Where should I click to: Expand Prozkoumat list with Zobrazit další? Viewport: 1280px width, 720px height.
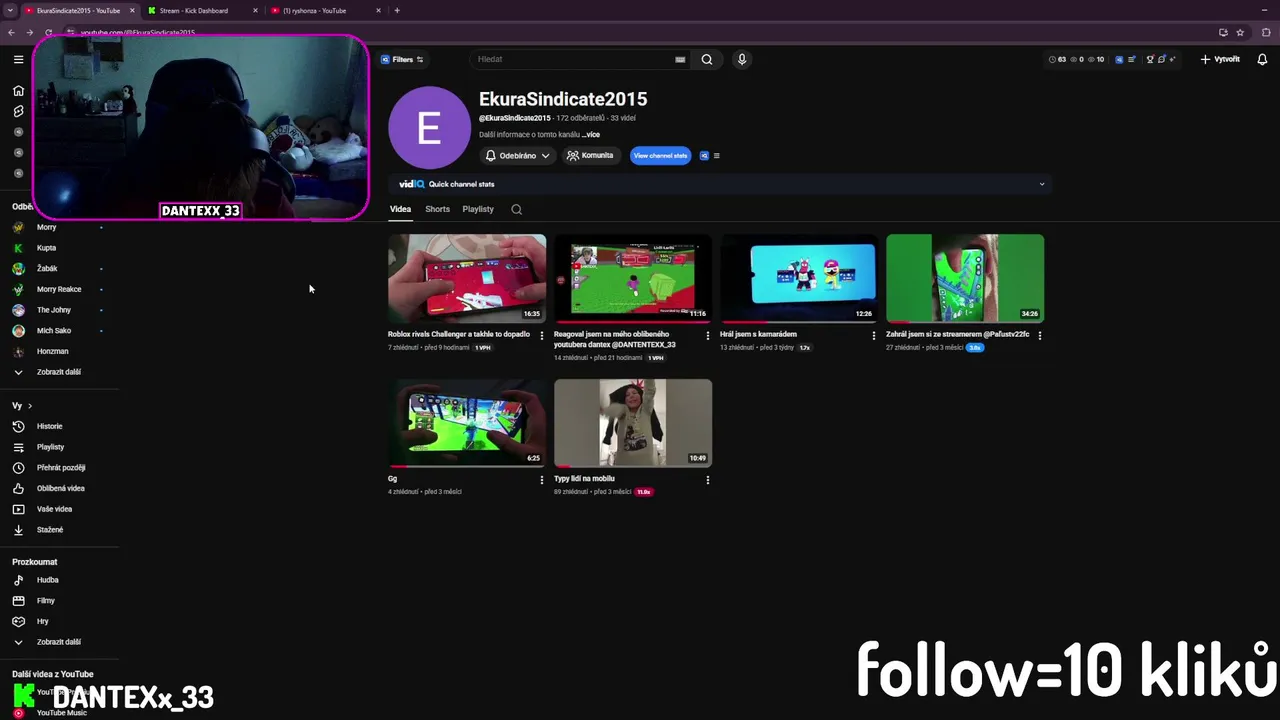[60, 642]
